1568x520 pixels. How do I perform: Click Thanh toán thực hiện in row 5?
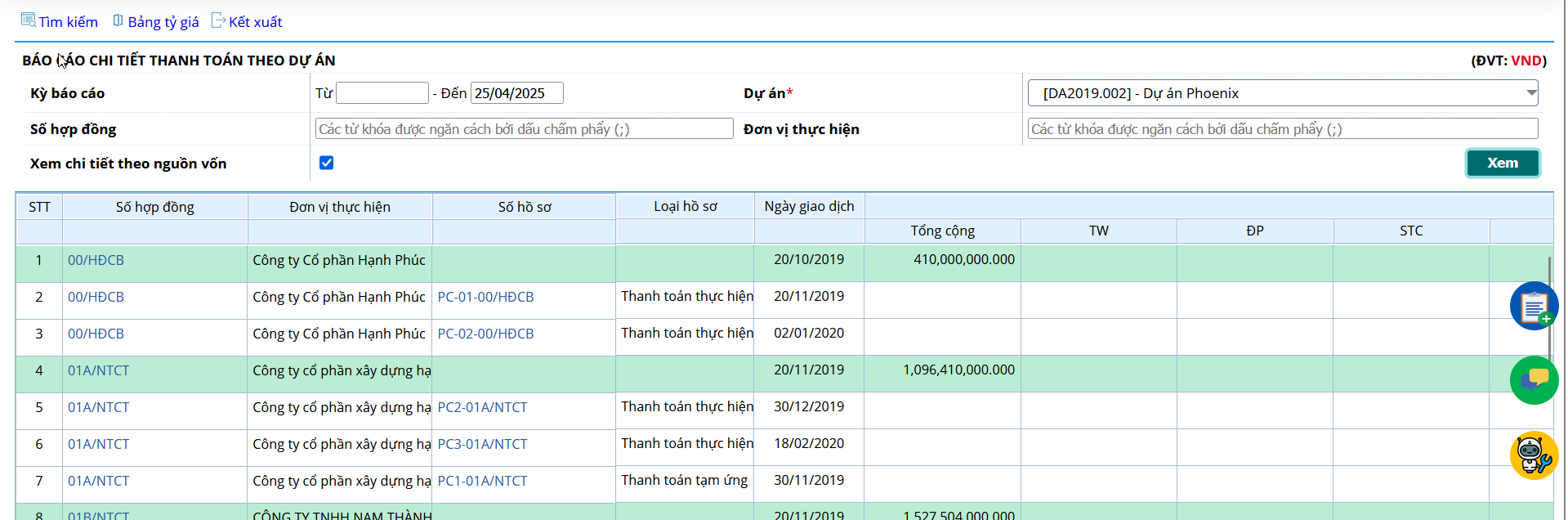pos(687,406)
